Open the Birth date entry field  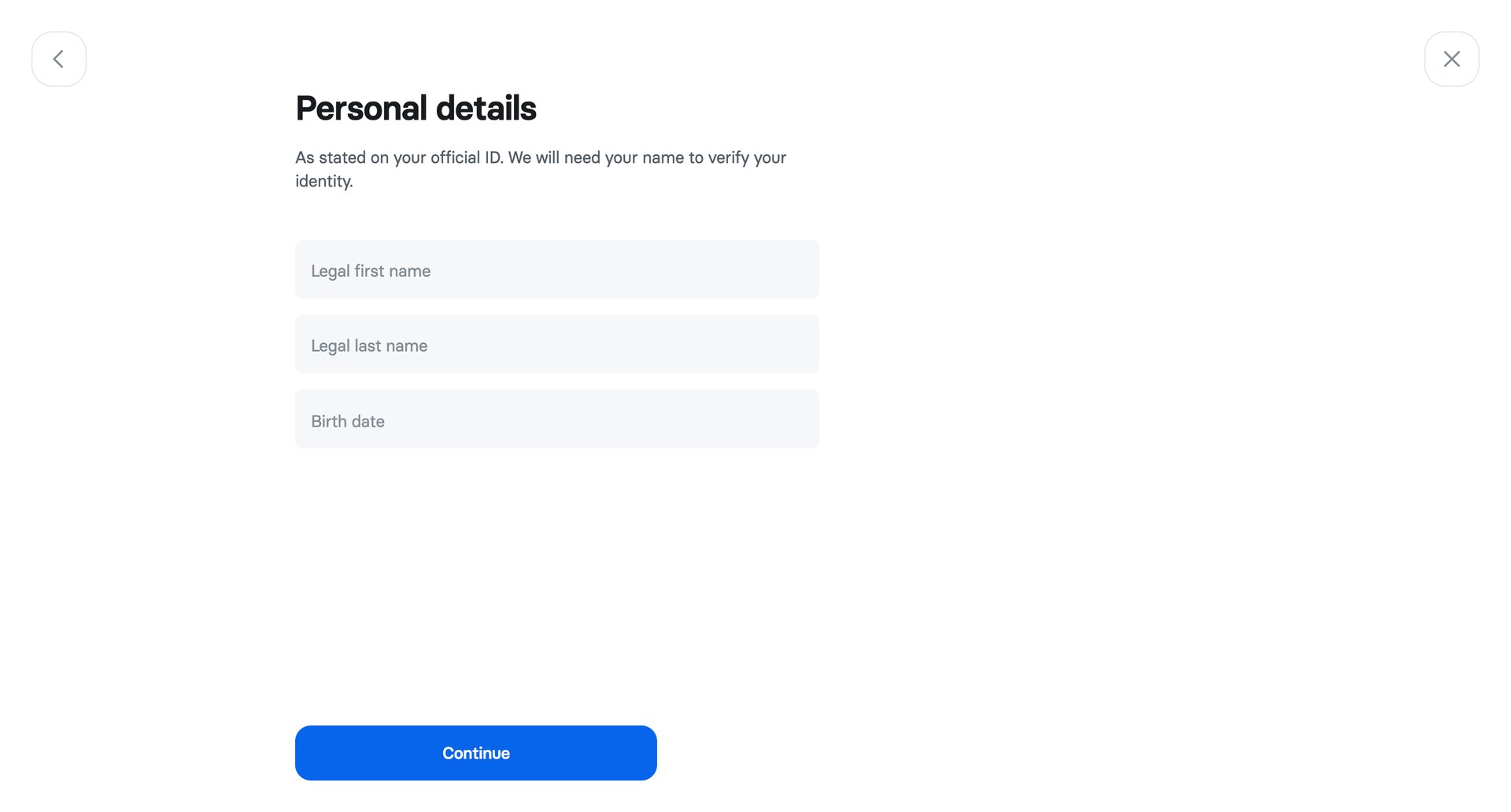tap(556, 419)
